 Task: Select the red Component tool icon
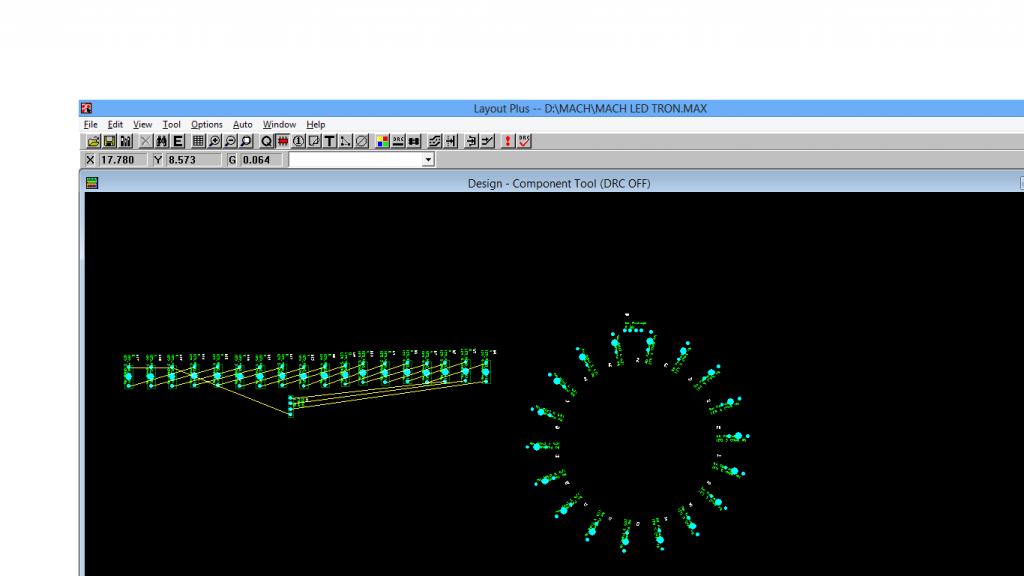tap(283, 141)
